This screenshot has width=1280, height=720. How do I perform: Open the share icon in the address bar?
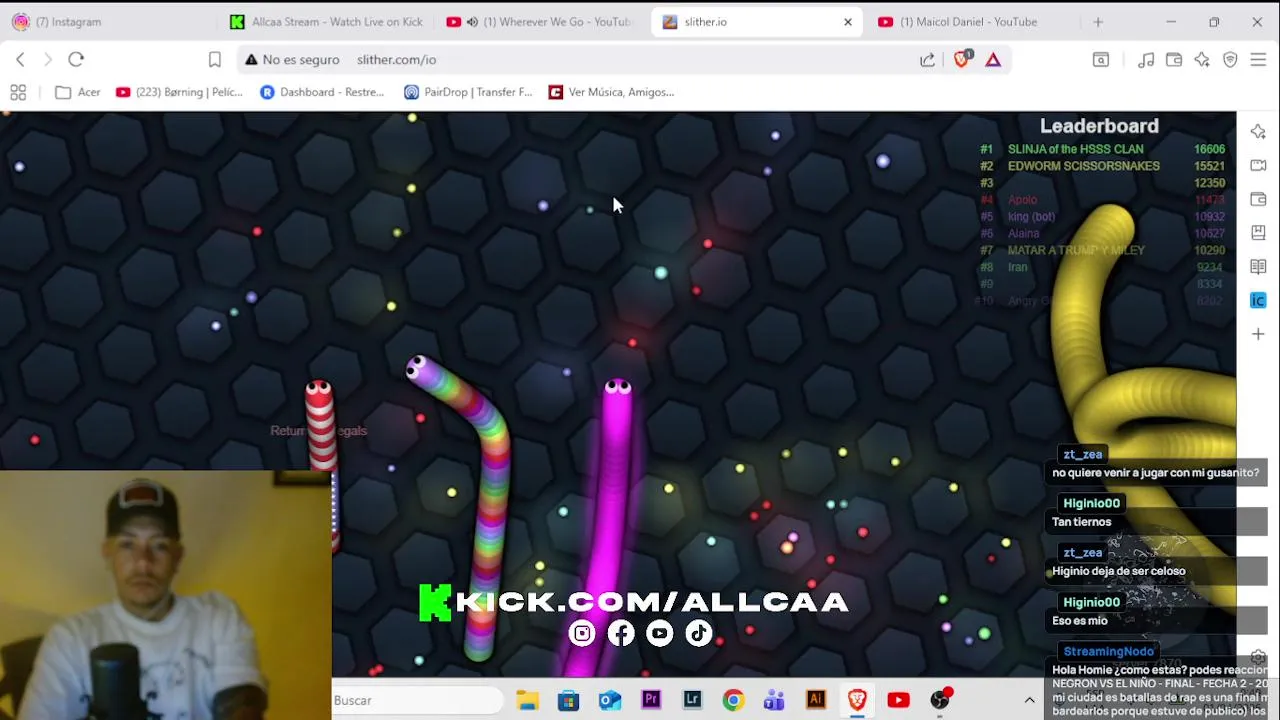(x=928, y=60)
